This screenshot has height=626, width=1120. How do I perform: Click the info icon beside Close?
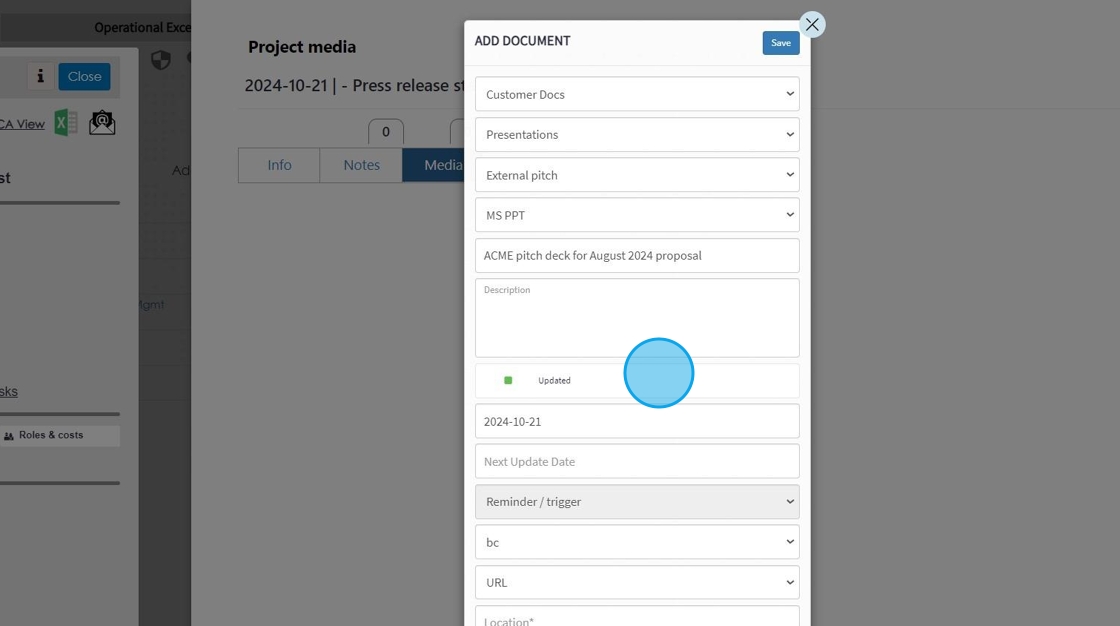(x=41, y=76)
